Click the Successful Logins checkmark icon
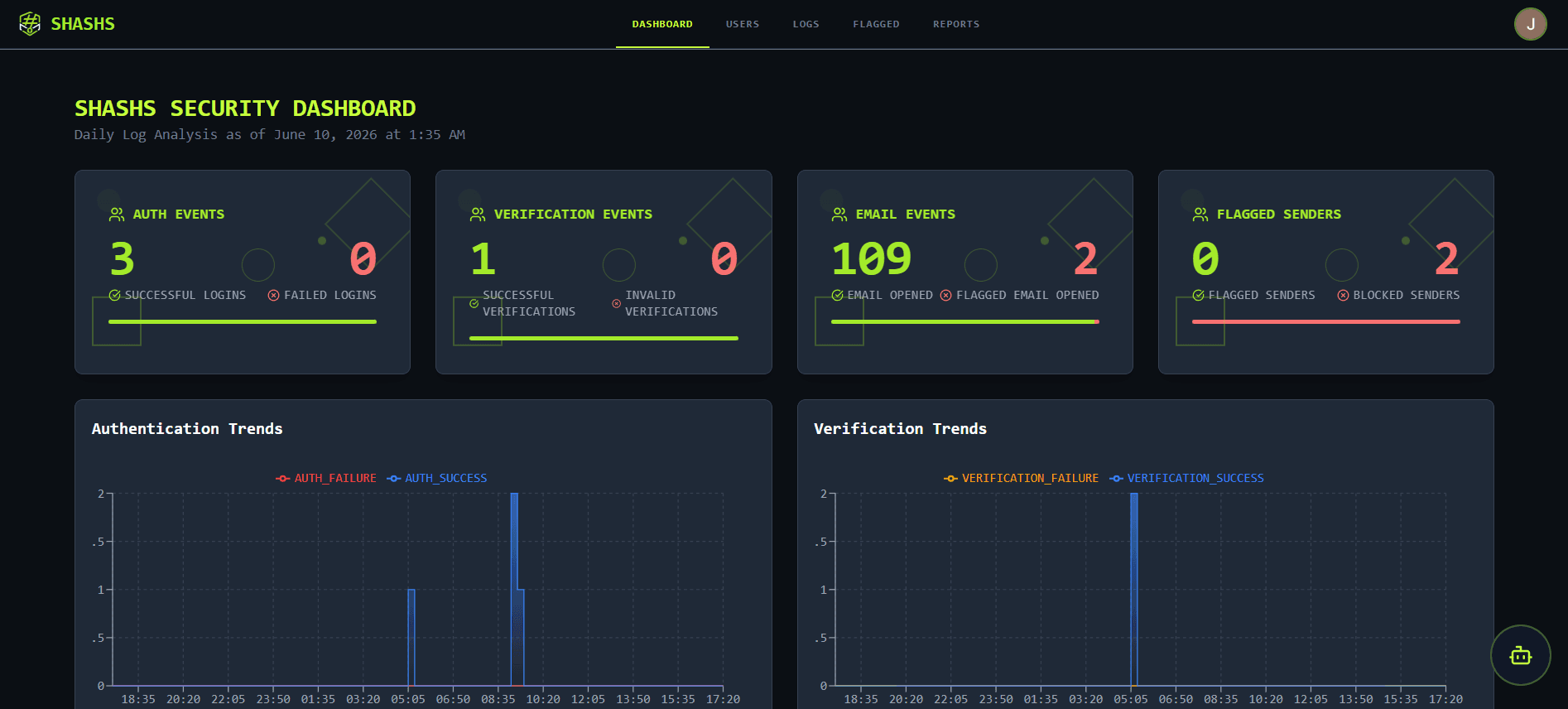The height and width of the screenshot is (709, 1568). click(115, 296)
